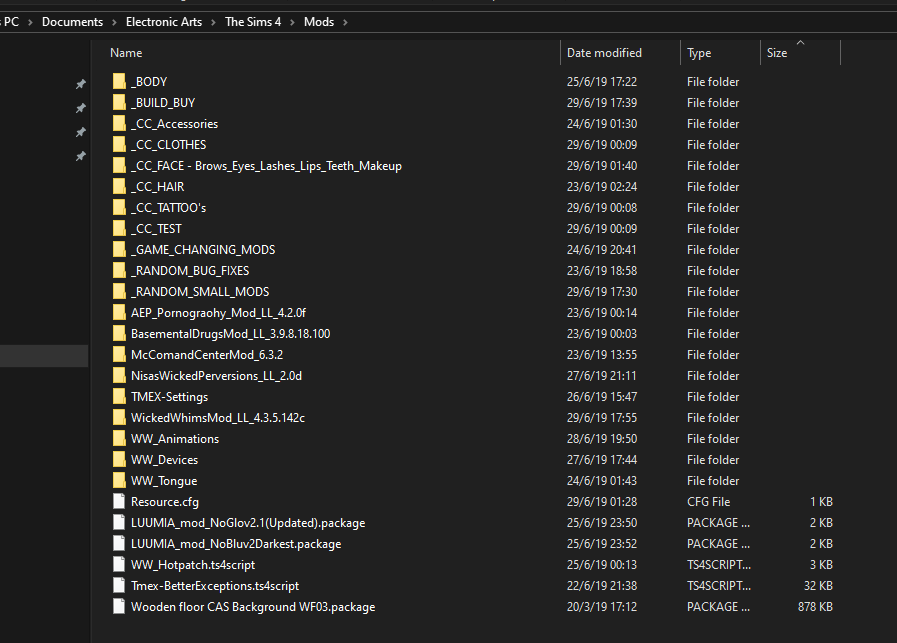Click the LUUMIA NoGlov2.1 package file icon
897x643 pixels.
point(119,522)
